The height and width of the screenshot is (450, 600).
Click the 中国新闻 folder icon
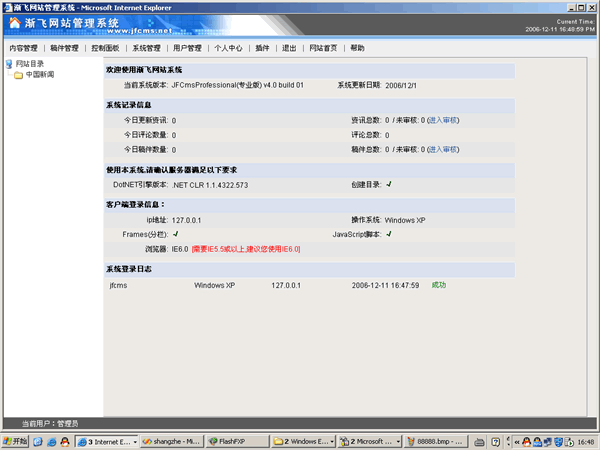pyautogui.click(x=18, y=75)
